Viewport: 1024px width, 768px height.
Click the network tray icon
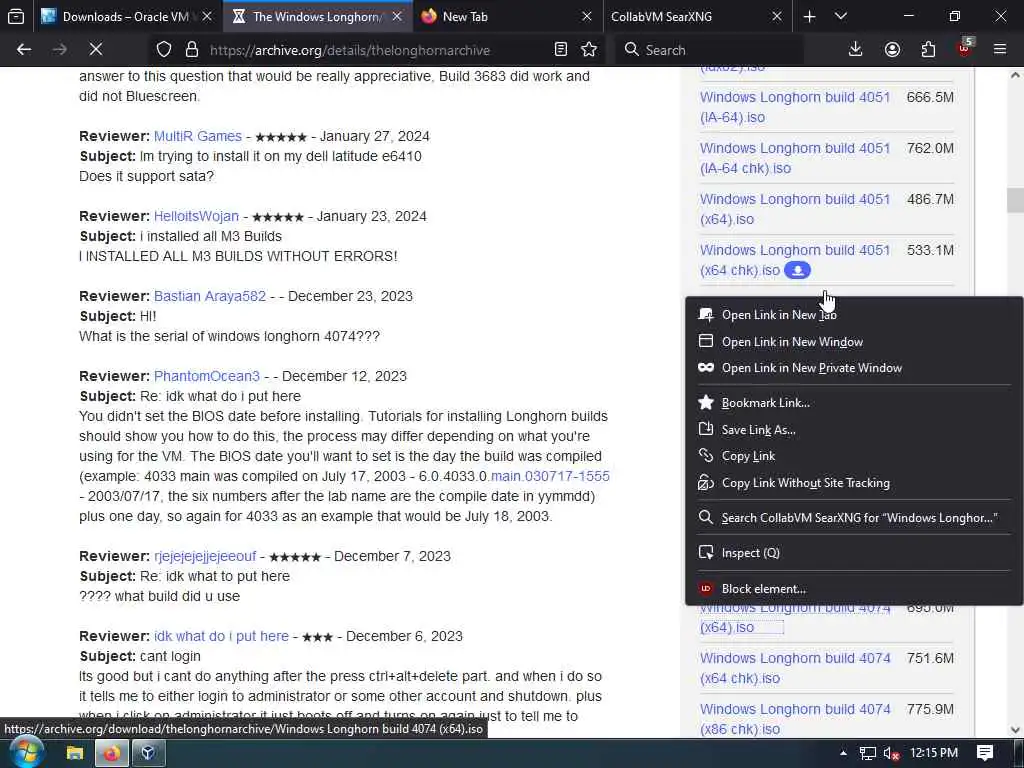tap(867, 754)
